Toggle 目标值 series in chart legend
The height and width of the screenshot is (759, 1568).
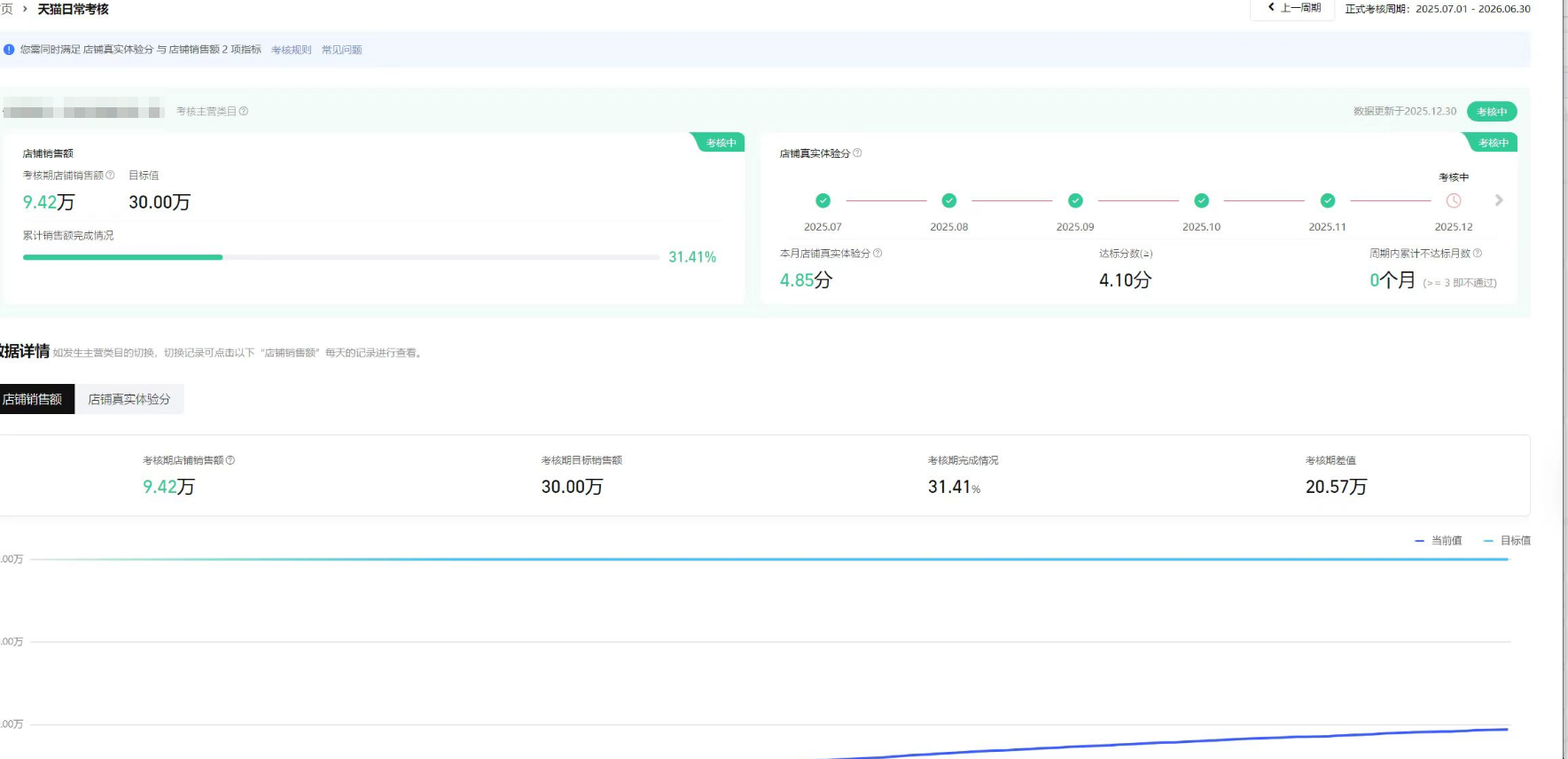click(x=1507, y=541)
